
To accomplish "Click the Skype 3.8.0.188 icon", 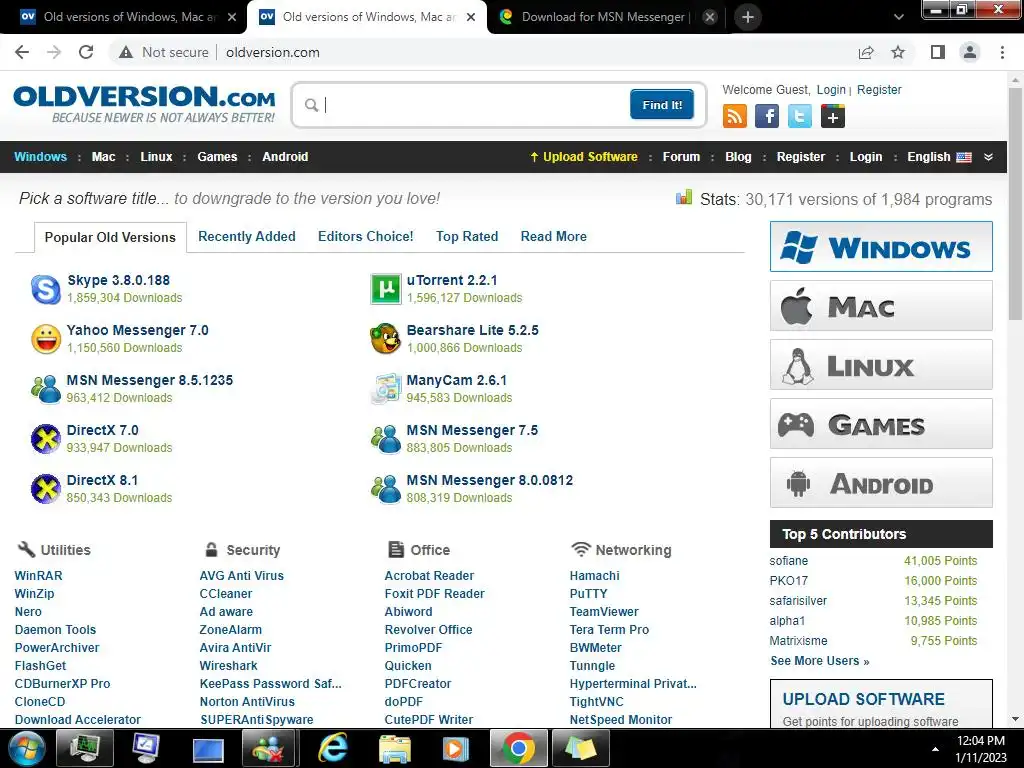I will 46,289.
